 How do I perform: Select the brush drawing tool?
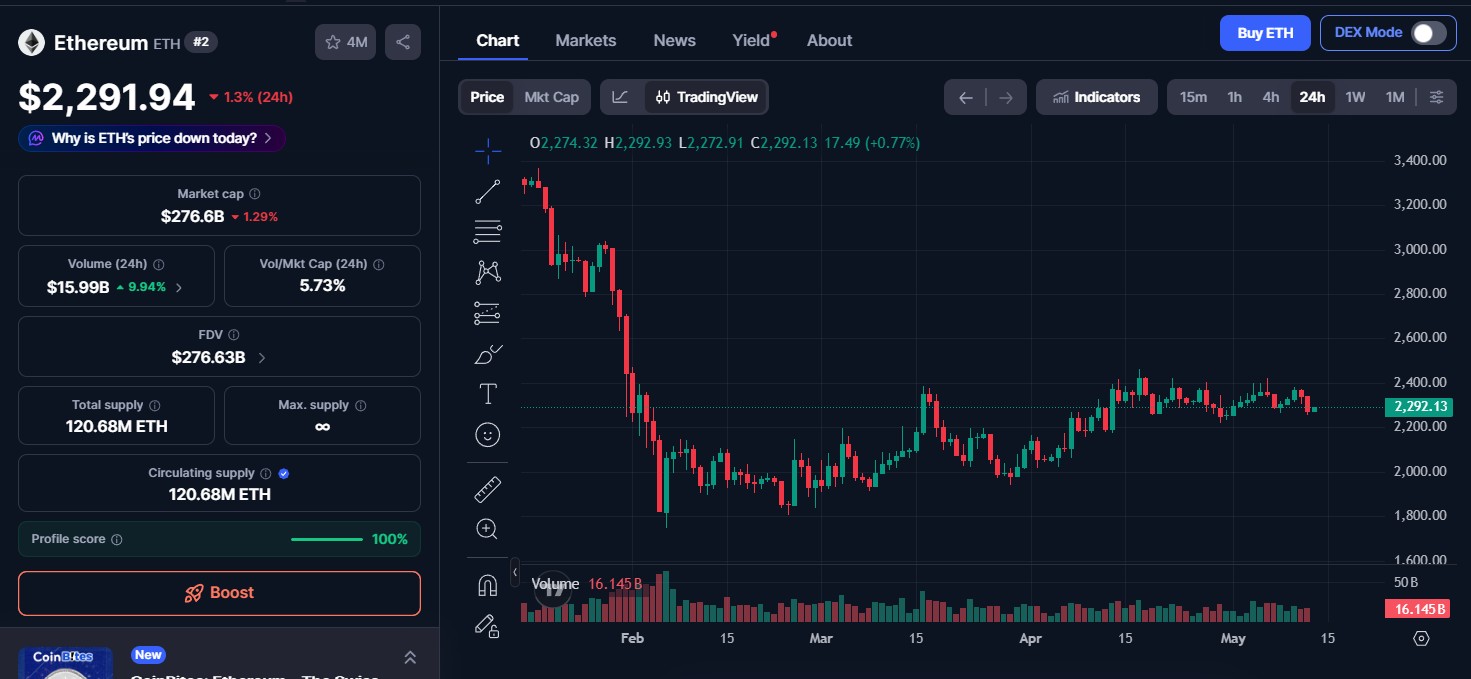[x=488, y=354]
